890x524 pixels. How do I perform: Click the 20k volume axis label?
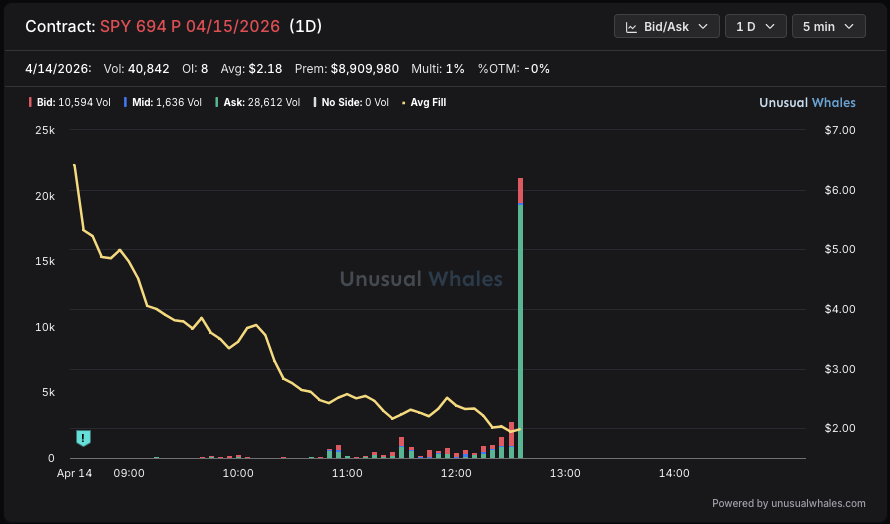point(45,196)
